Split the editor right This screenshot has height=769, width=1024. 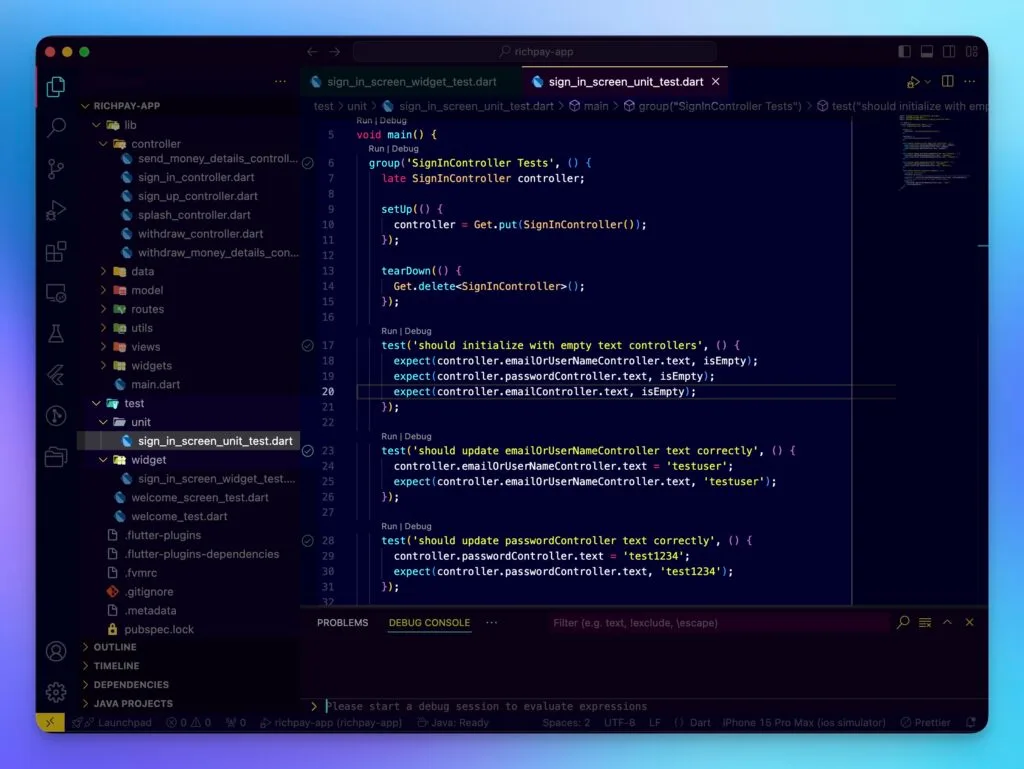point(948,82)
